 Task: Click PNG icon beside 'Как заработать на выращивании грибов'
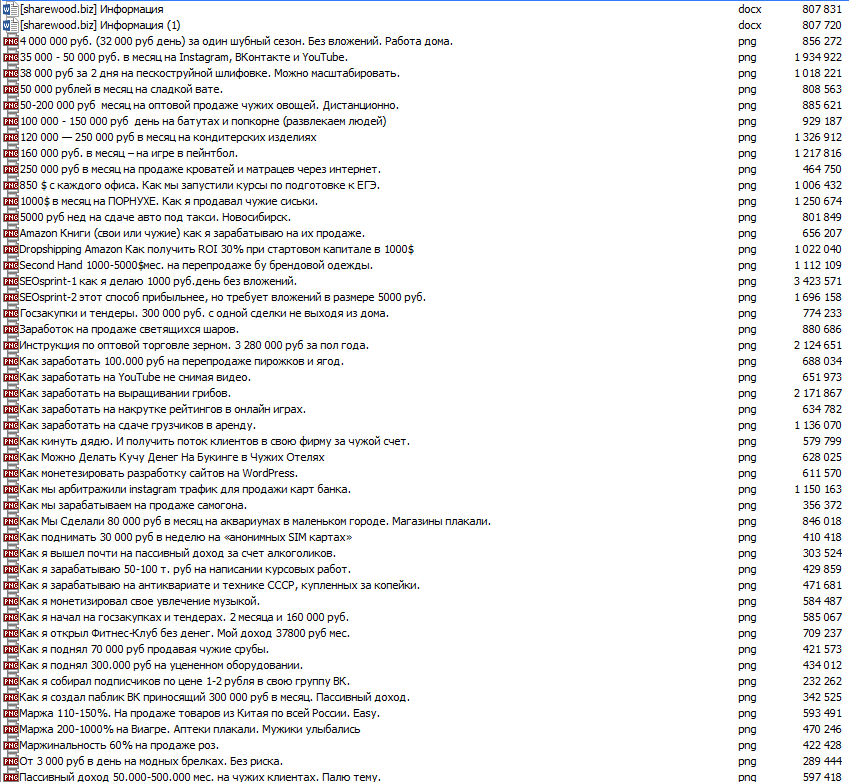(x=10, y=393)
